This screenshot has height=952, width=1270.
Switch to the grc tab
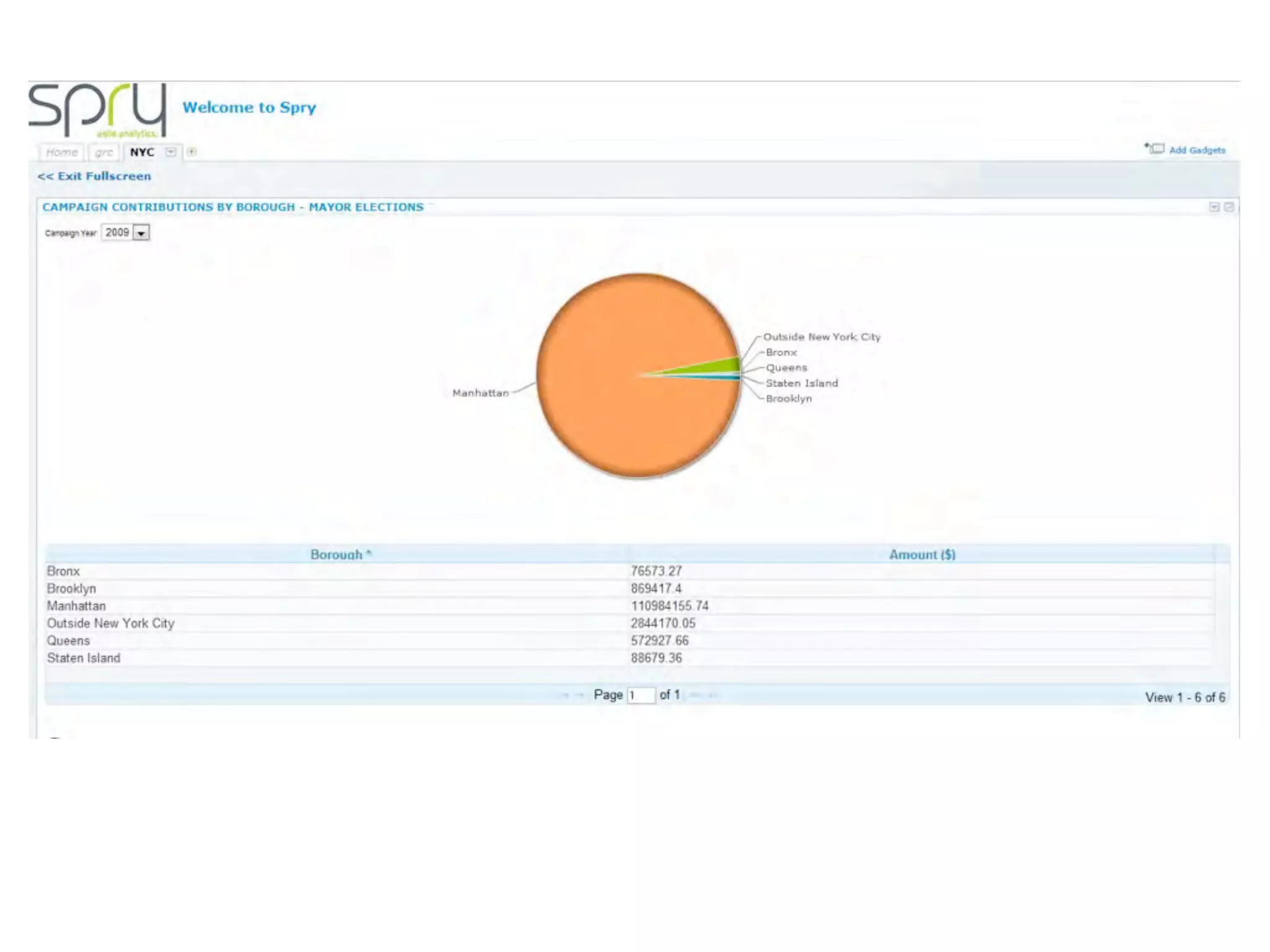[x=104, y=152]
